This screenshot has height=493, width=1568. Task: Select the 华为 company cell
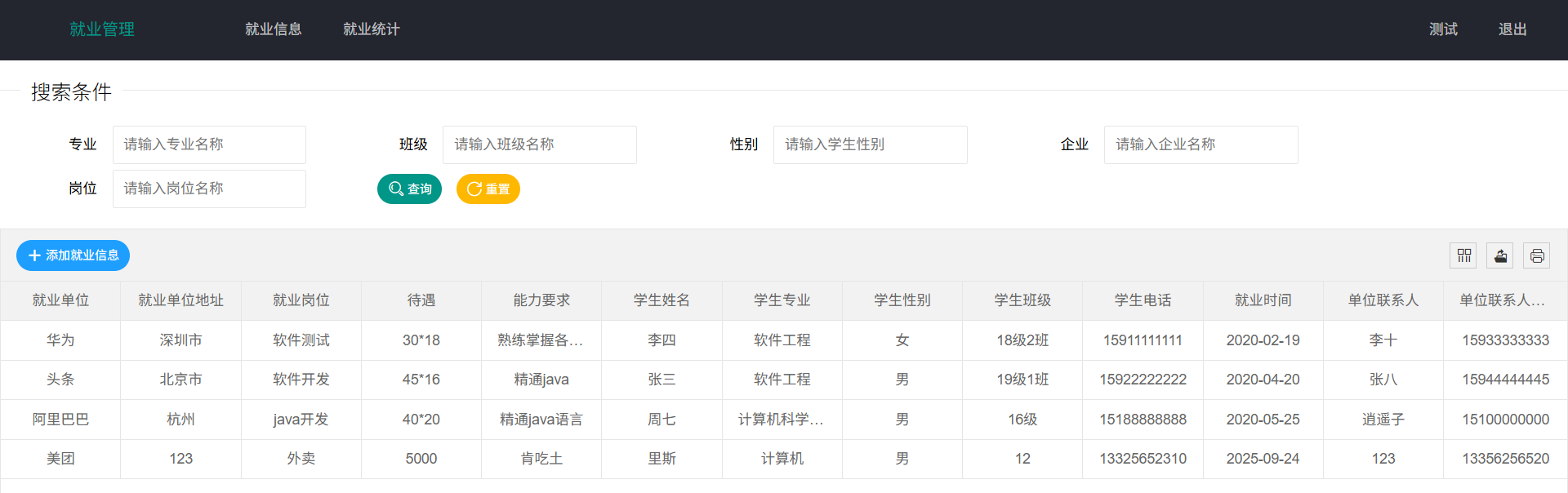(x=60, y=340)
